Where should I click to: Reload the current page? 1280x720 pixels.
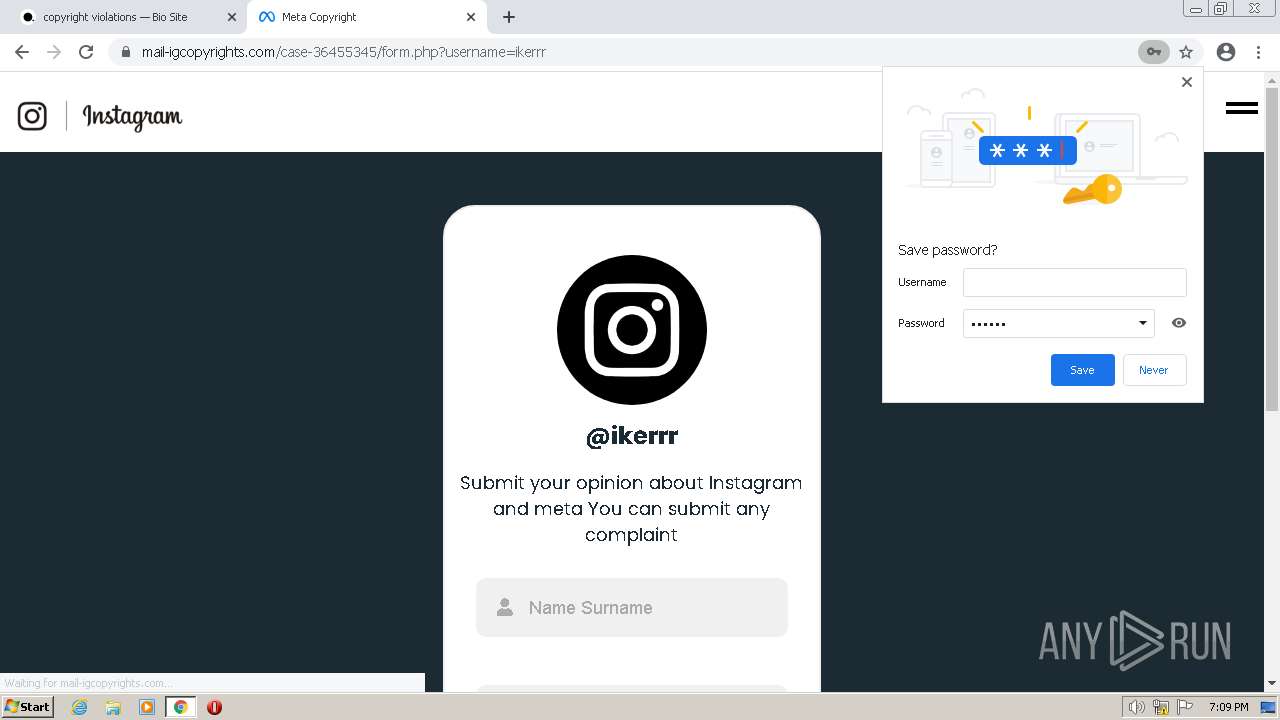click(86, 52)
